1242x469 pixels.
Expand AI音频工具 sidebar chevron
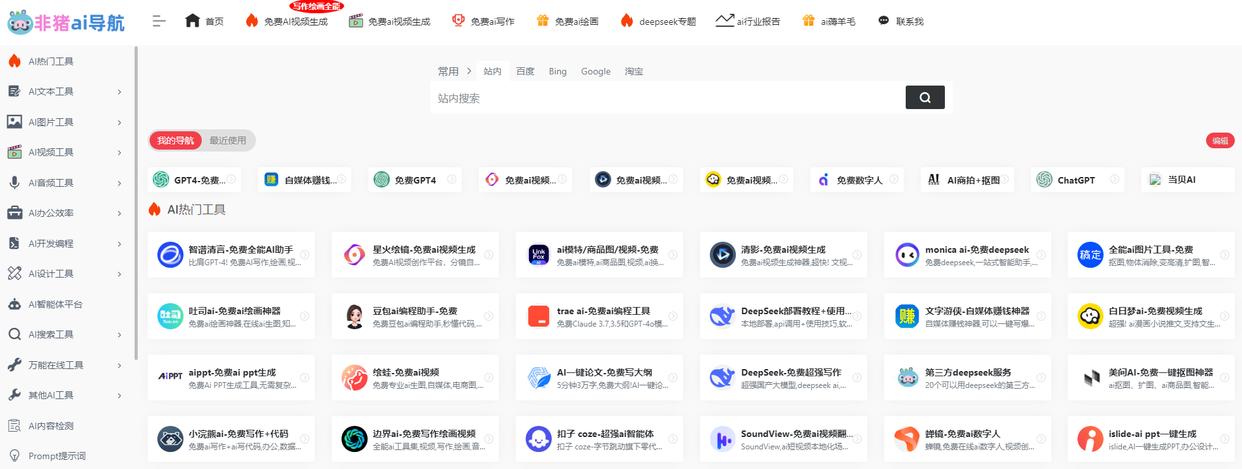[120, 183]
